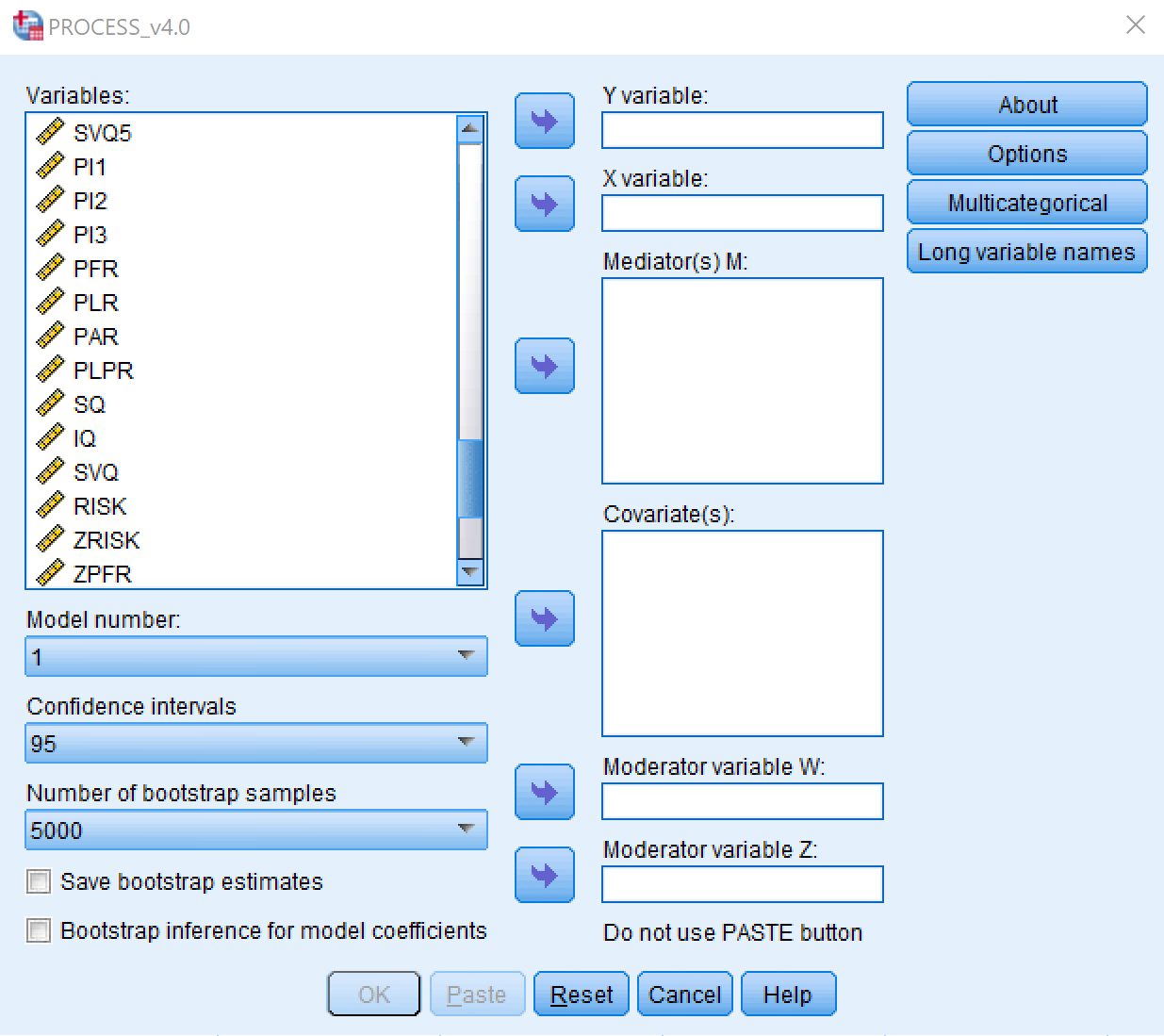Click the arrow for Moderator variable Z
Viewport: 1164px width, 1036px height.
coord(544,875)
